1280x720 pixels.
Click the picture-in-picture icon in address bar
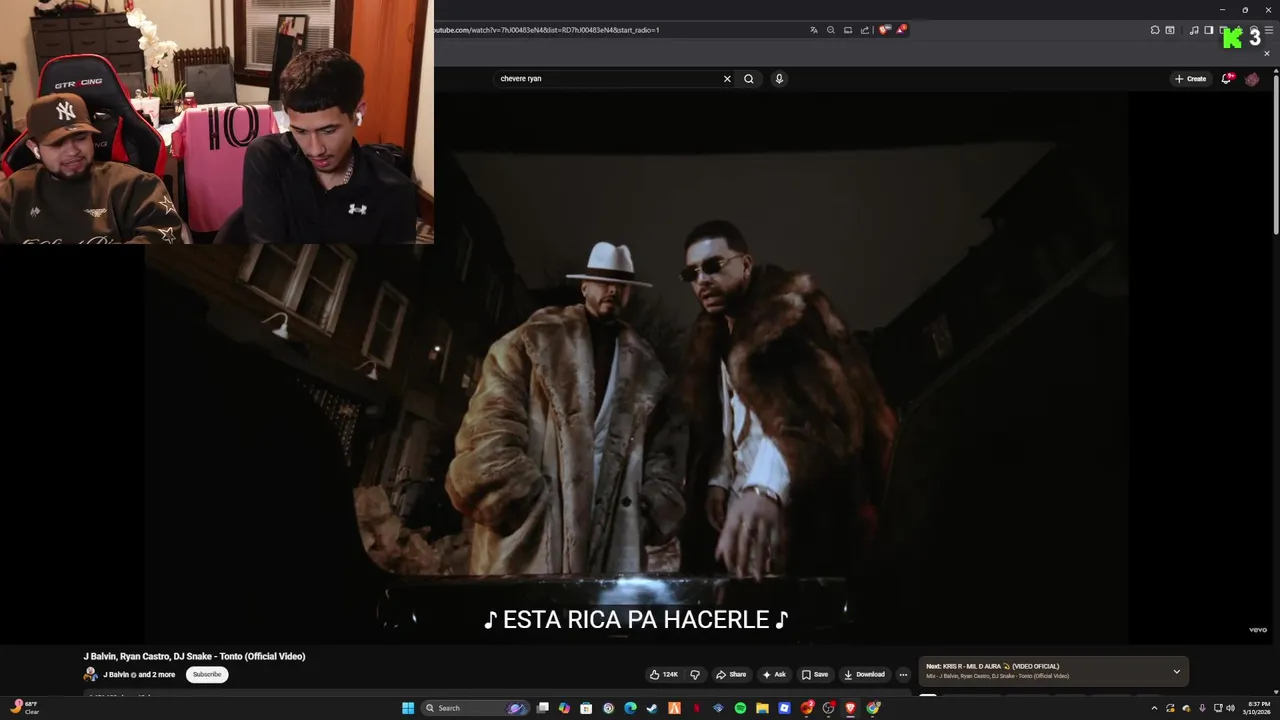(x=848, y=30)
